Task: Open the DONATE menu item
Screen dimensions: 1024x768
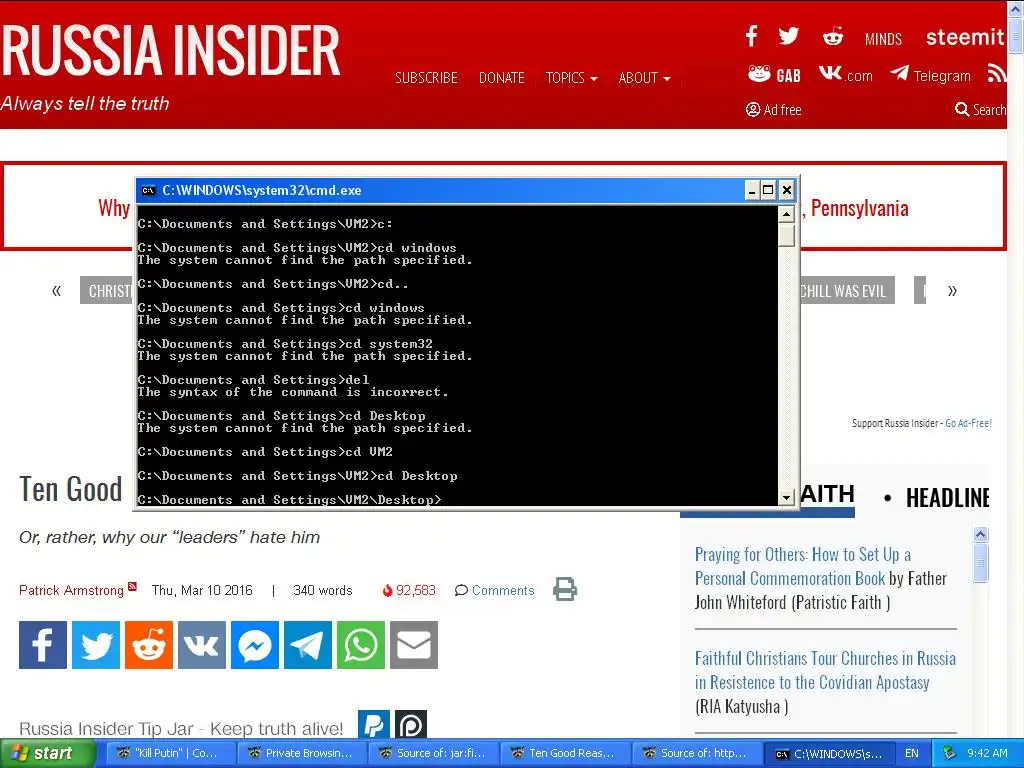Action: pyautogui.click(x=502, y=78)
